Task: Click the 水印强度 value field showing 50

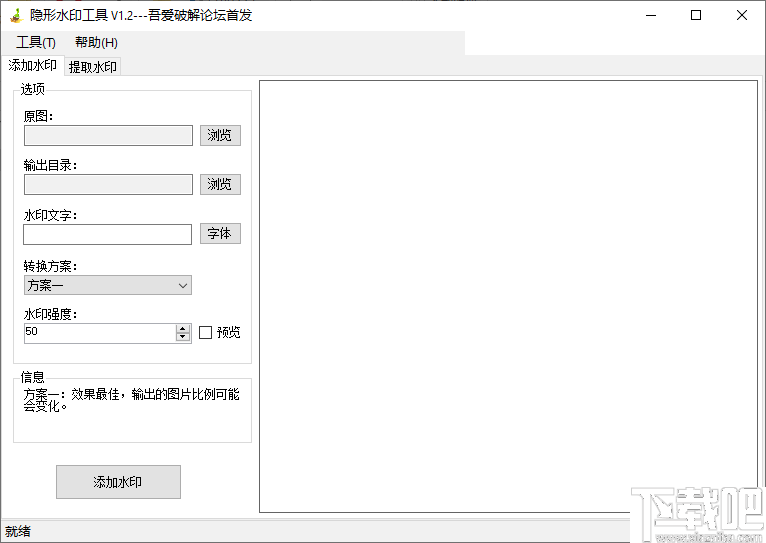Action: pos(100,333)
